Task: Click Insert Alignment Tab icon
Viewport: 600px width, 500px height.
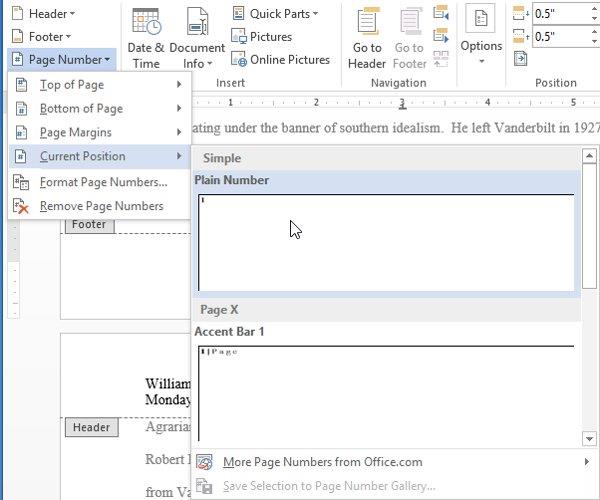Action: click(520, 59)
